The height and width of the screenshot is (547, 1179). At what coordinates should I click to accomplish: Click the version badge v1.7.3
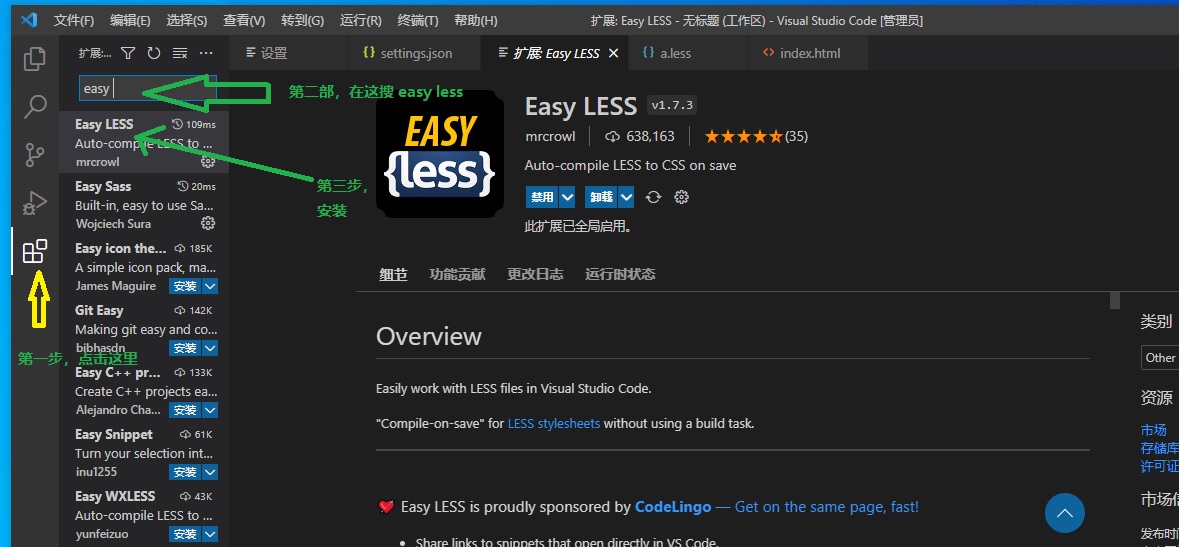click(671, 105)
